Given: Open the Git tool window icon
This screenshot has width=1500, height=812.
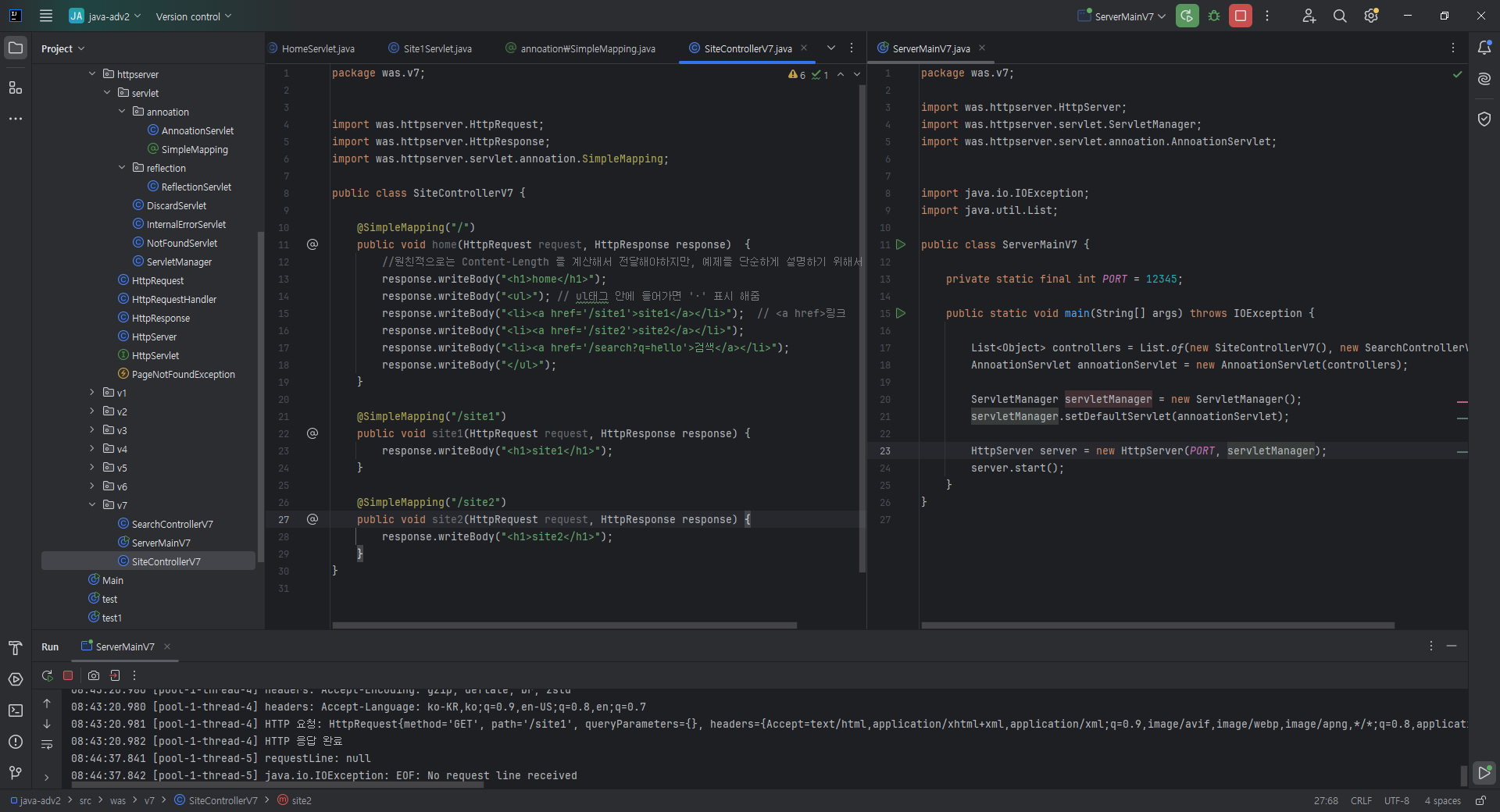Looking at the screenshot, I should coord(16,773).
